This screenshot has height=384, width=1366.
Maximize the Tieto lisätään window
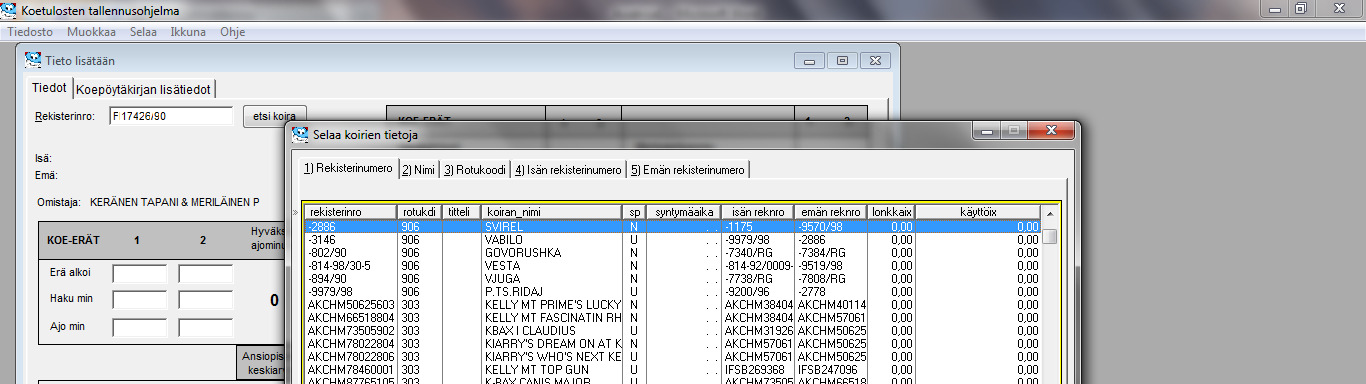click(843, 60)
